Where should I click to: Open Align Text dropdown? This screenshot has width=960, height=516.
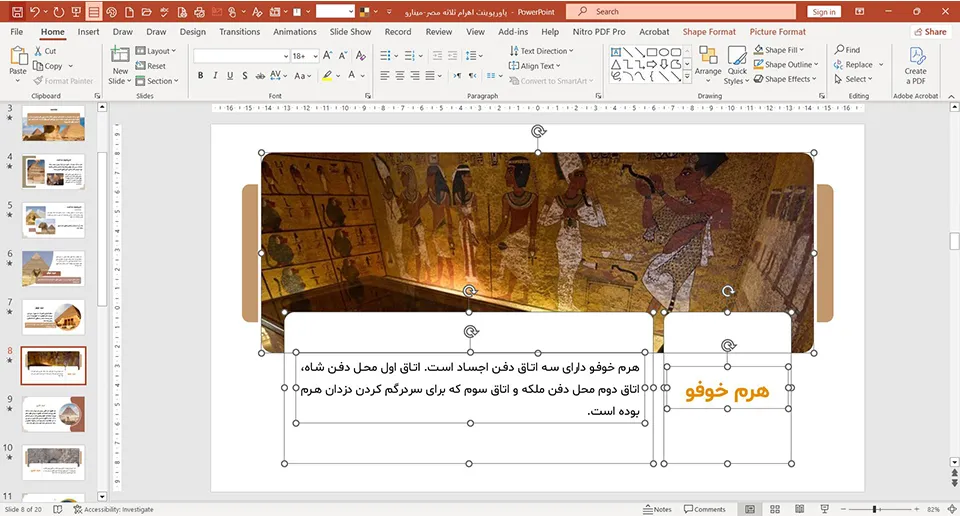point(534,65)
